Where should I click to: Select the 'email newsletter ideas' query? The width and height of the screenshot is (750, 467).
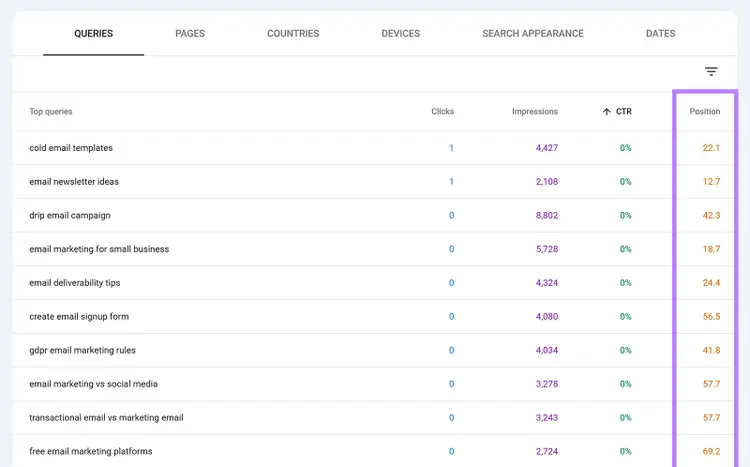[x=74, y=182]
